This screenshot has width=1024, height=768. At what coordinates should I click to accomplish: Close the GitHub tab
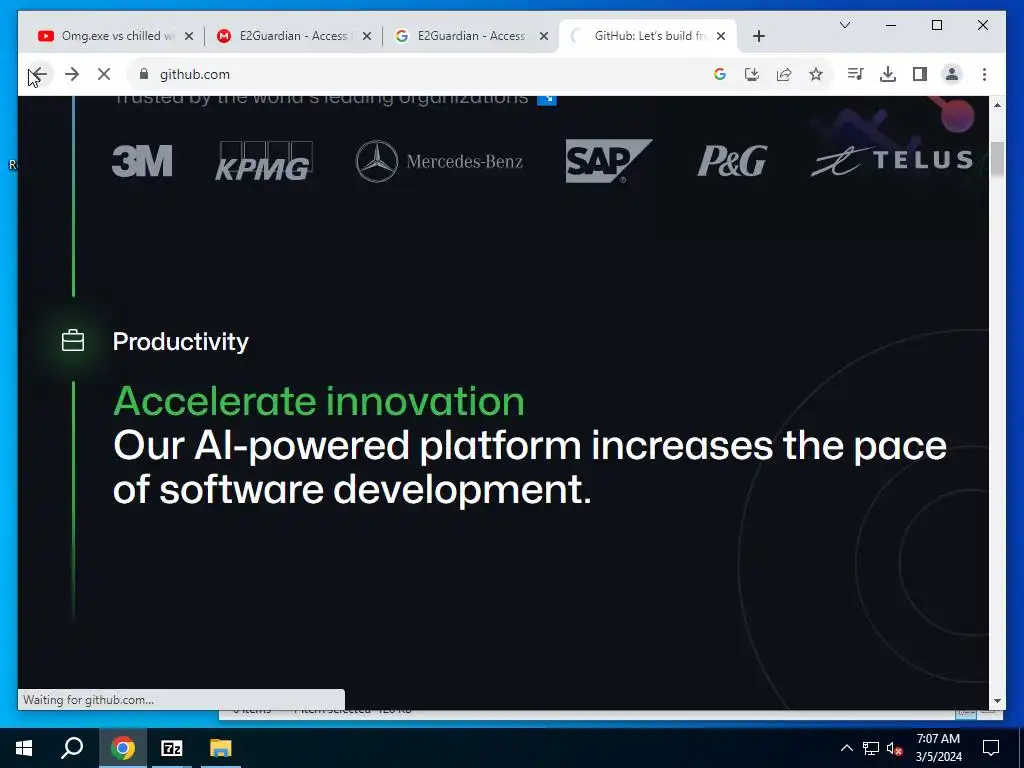(721, 36)
